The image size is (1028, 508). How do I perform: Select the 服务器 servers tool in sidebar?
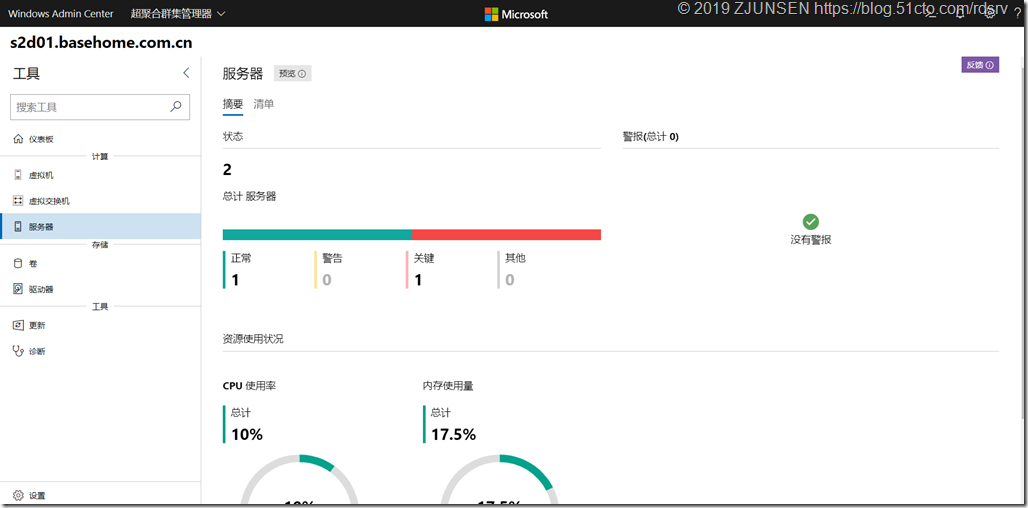(100, 227)
